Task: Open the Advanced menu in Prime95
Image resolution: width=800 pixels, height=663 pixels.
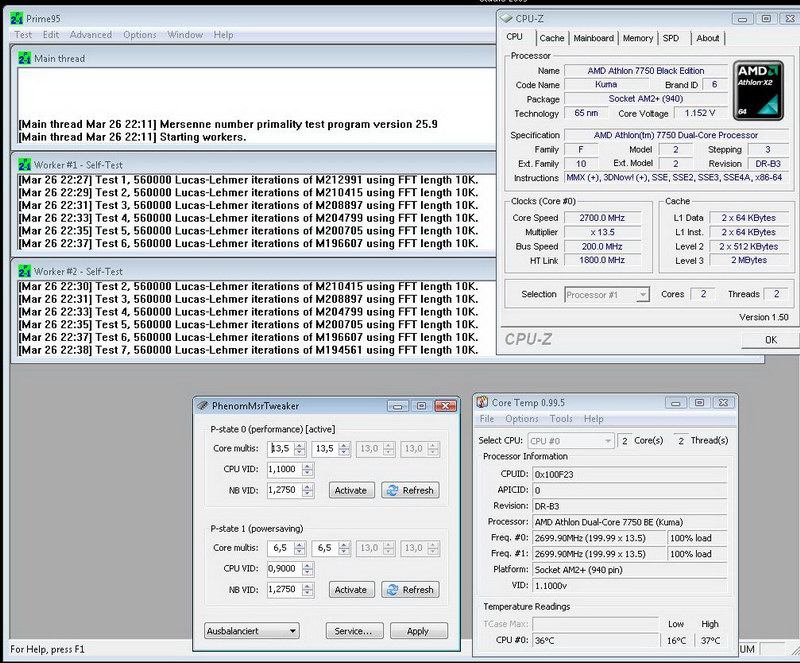Action: click(90, 35)
